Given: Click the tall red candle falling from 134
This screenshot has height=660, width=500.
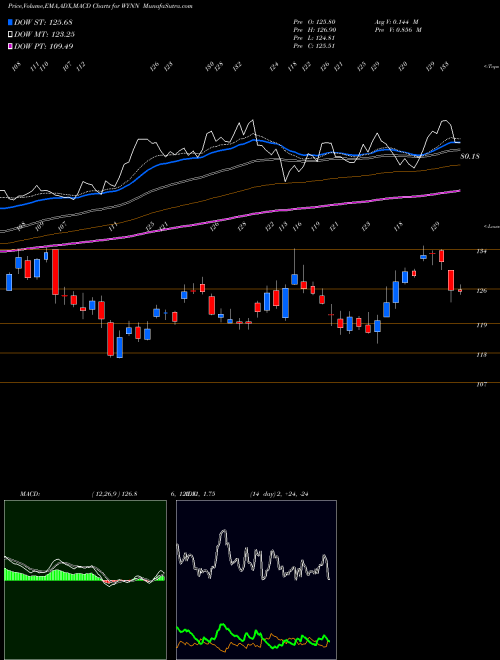Looking at the screenshot, I should point(55,272).
